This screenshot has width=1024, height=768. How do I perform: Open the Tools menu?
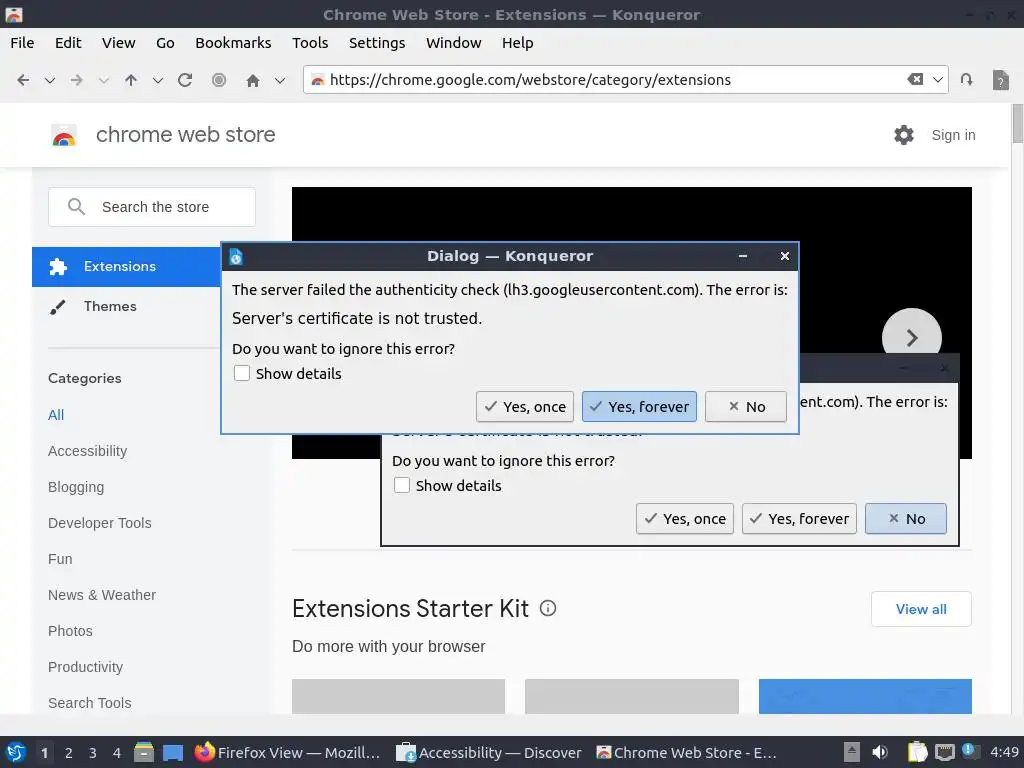310,43
